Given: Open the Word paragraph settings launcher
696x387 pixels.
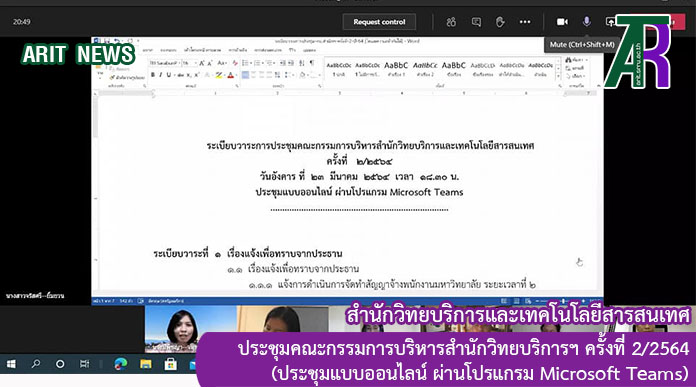Looking at the screenshot, I should coord(320,86).
